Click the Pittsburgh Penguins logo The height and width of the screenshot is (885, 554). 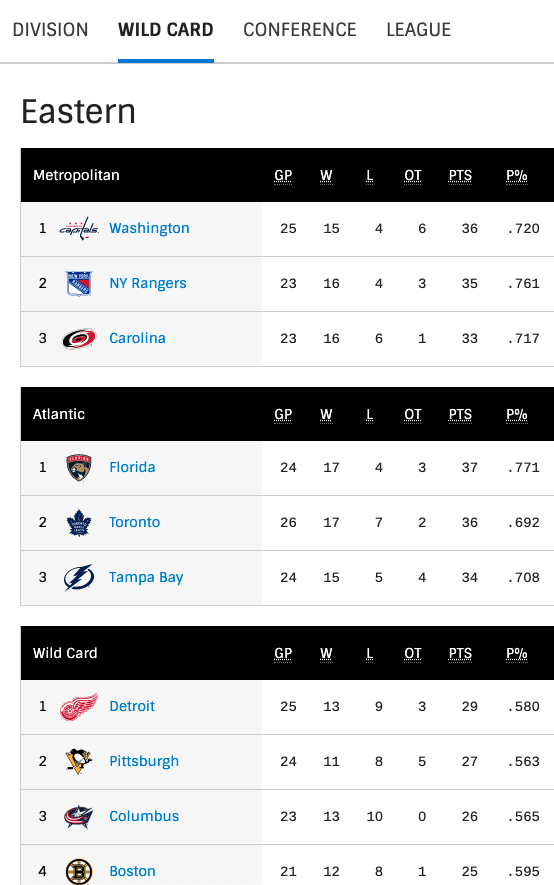pyautogui.click(x=79, y=761)
